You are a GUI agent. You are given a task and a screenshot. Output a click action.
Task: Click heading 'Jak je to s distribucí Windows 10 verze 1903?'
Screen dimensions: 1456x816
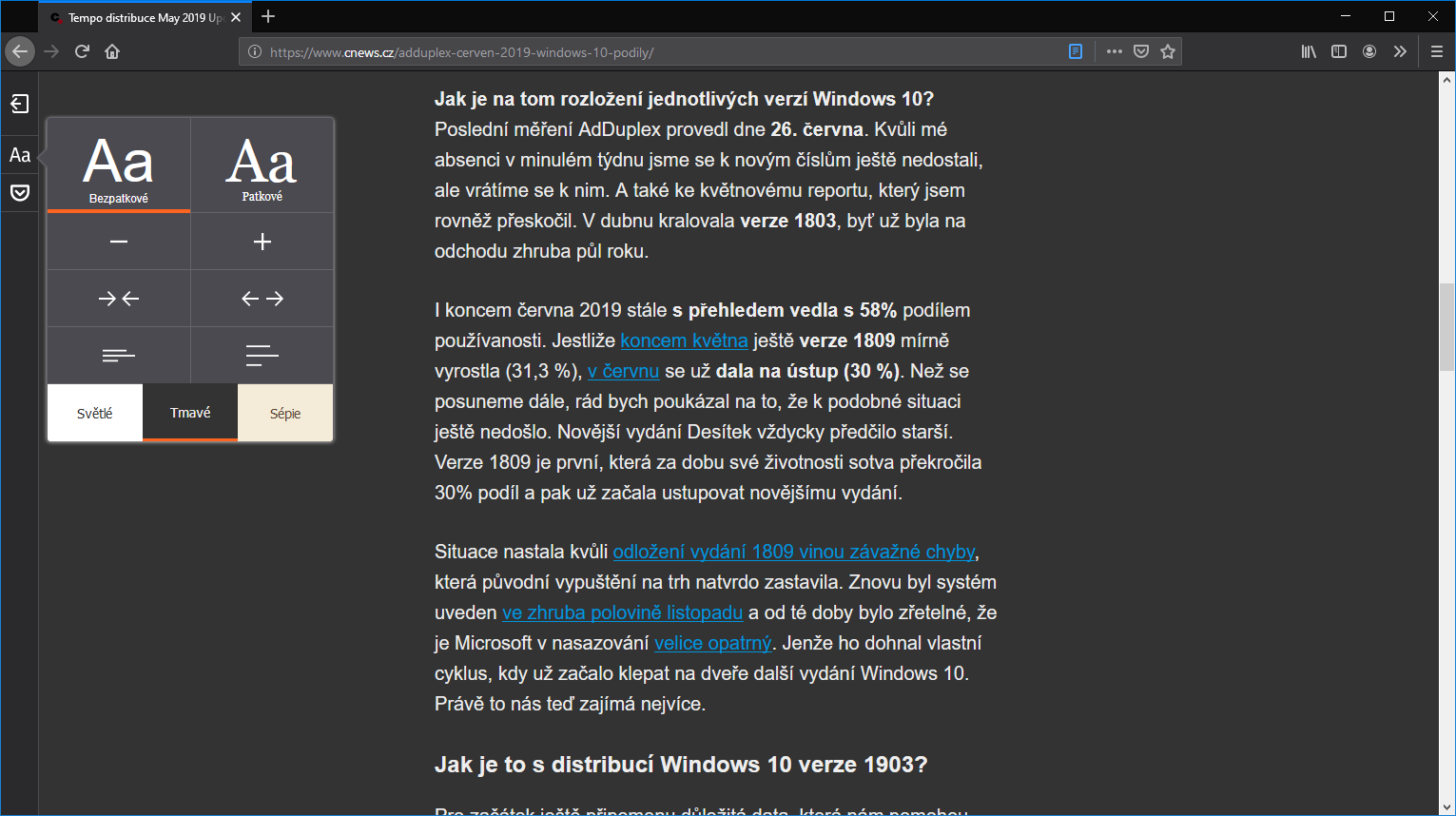coord(681,765)
